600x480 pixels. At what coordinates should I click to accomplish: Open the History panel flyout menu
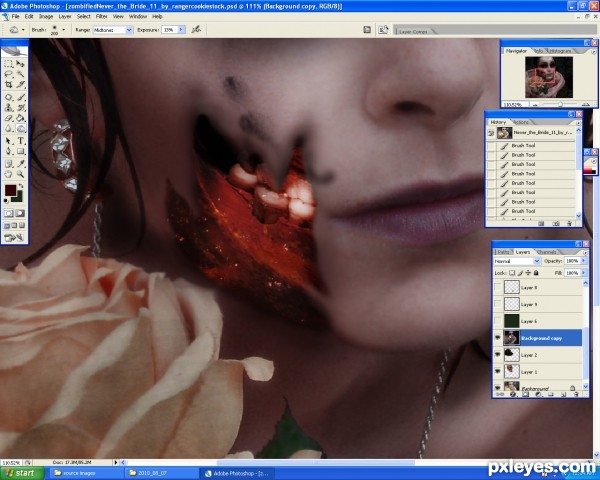click(x=578, y=122)
